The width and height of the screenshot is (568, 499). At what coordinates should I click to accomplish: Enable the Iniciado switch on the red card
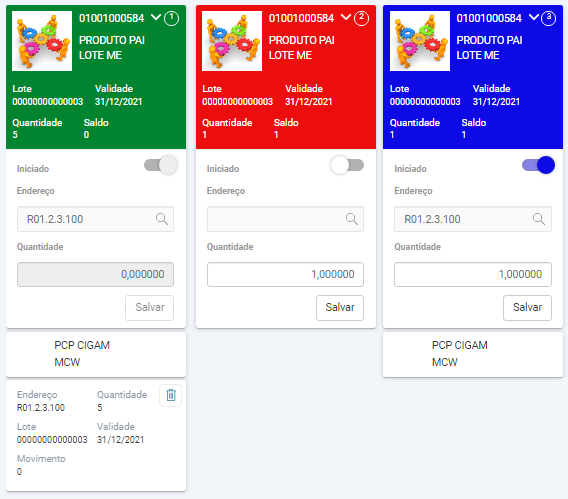point(347,165)
